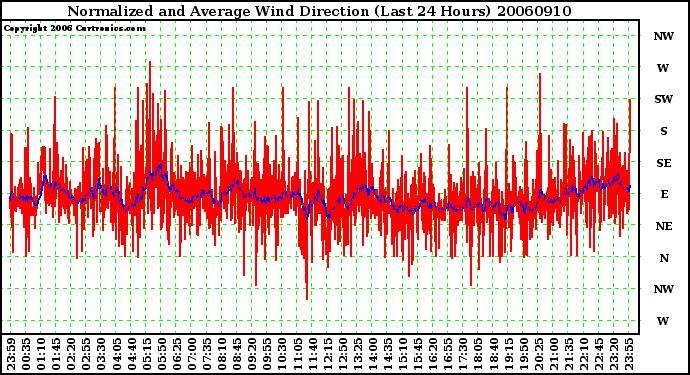Select the N direction label
Viewport: 690px width, 375px height.
pos(664,258)
